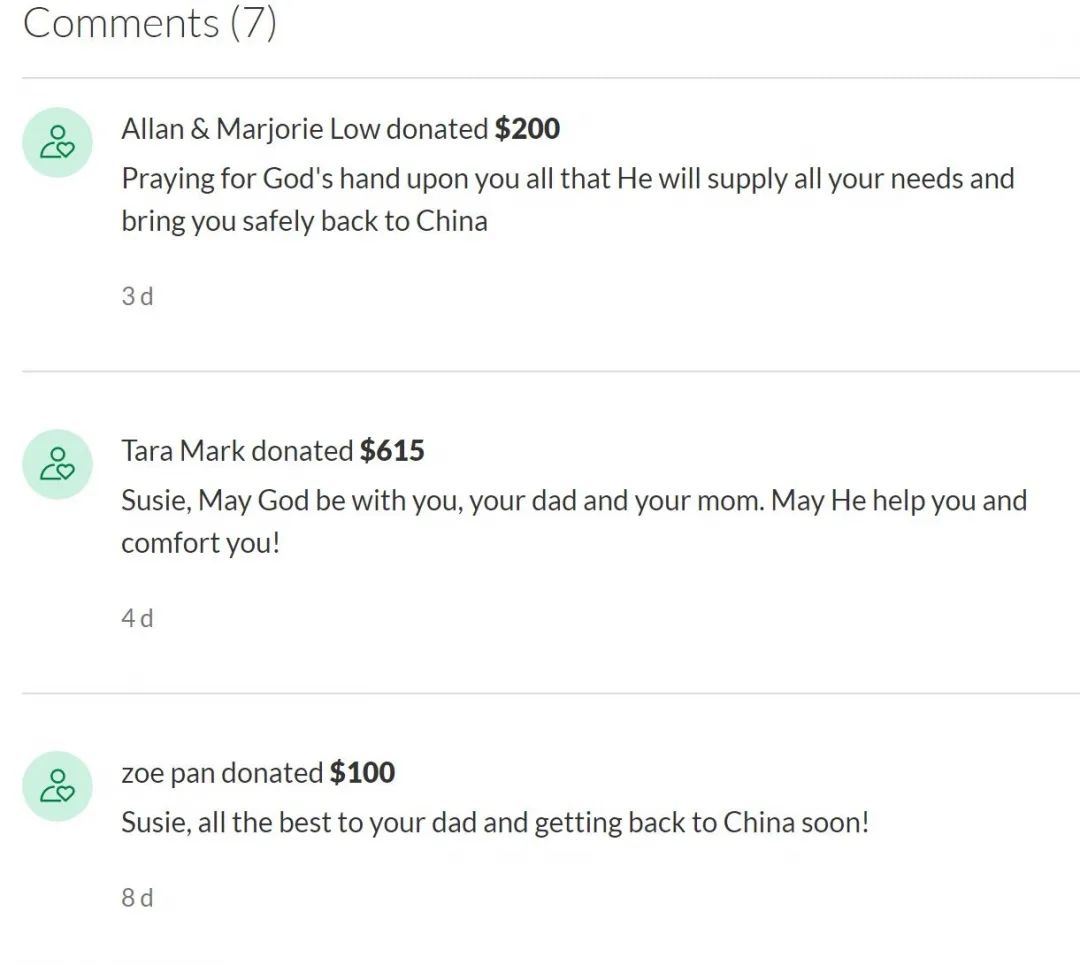
Task: Click the 4 d timestamp
Action: (x=137, y=618)
